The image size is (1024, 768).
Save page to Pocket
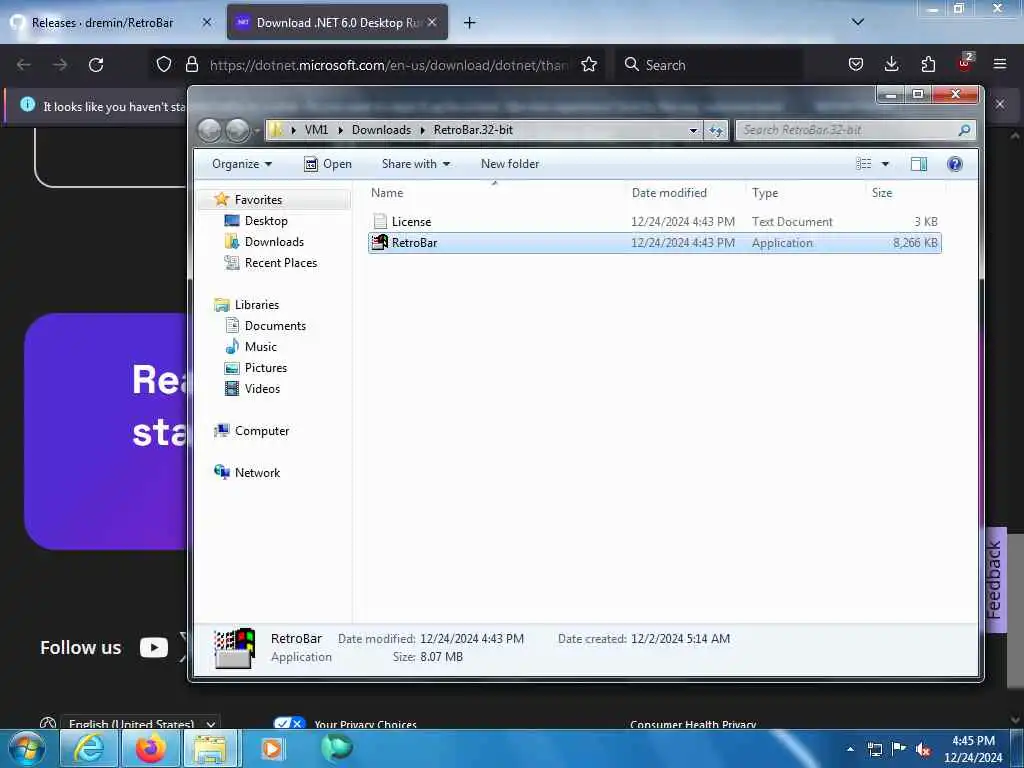[856, 64]
